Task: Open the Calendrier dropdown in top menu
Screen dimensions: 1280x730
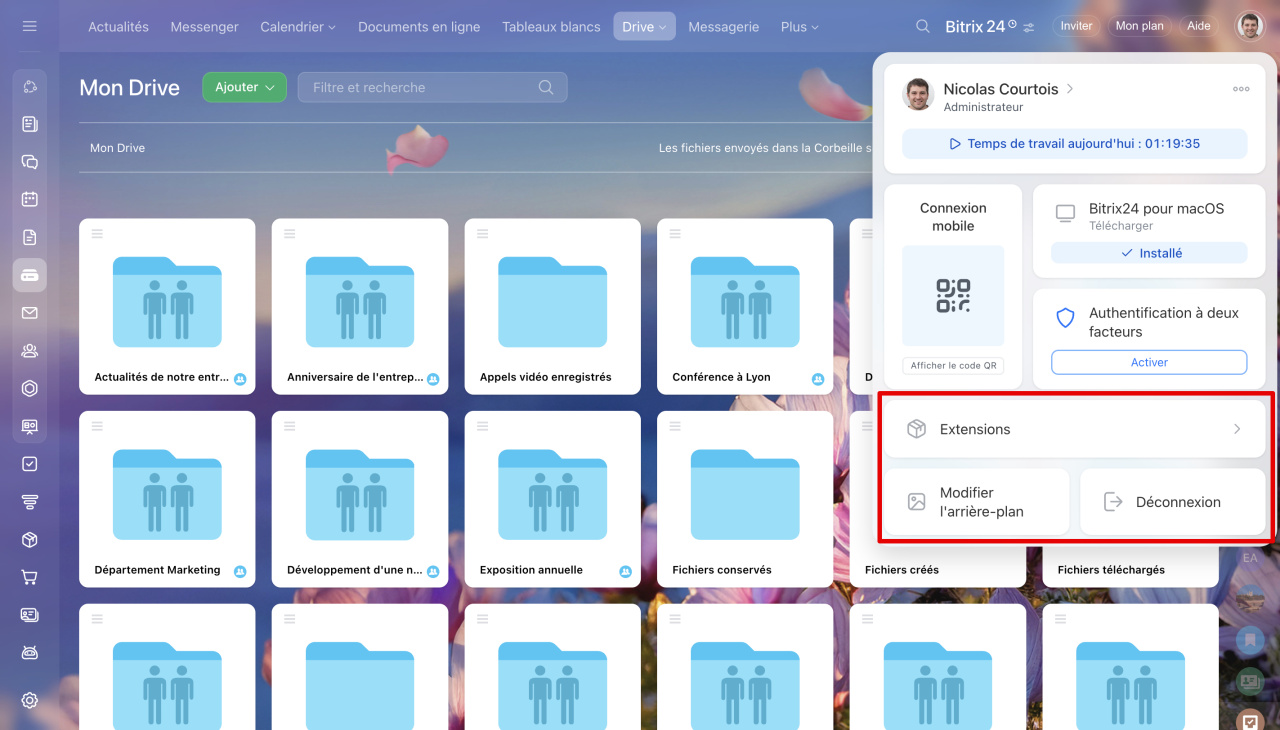Action: 298,27
